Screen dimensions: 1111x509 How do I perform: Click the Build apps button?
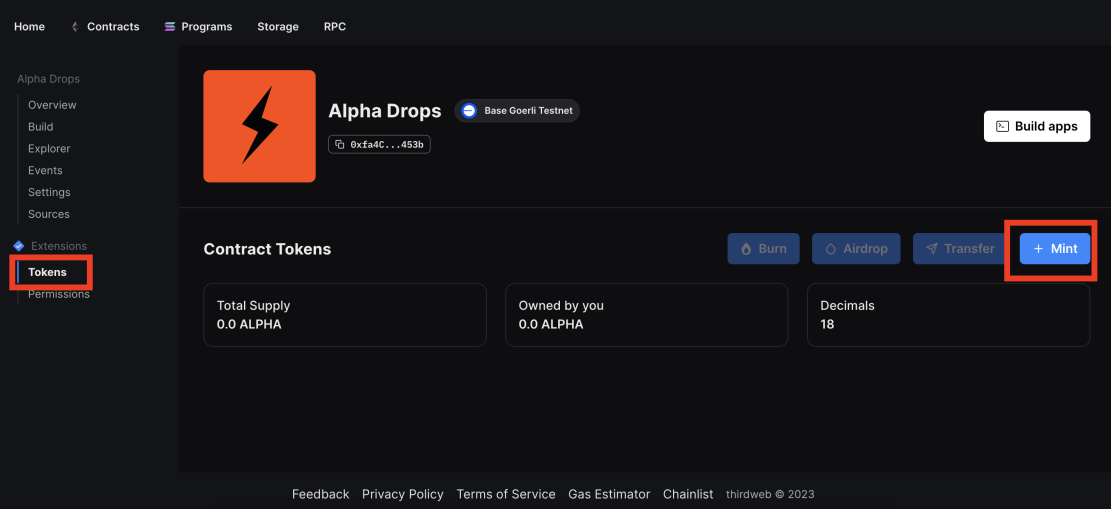click(1037, 126)
